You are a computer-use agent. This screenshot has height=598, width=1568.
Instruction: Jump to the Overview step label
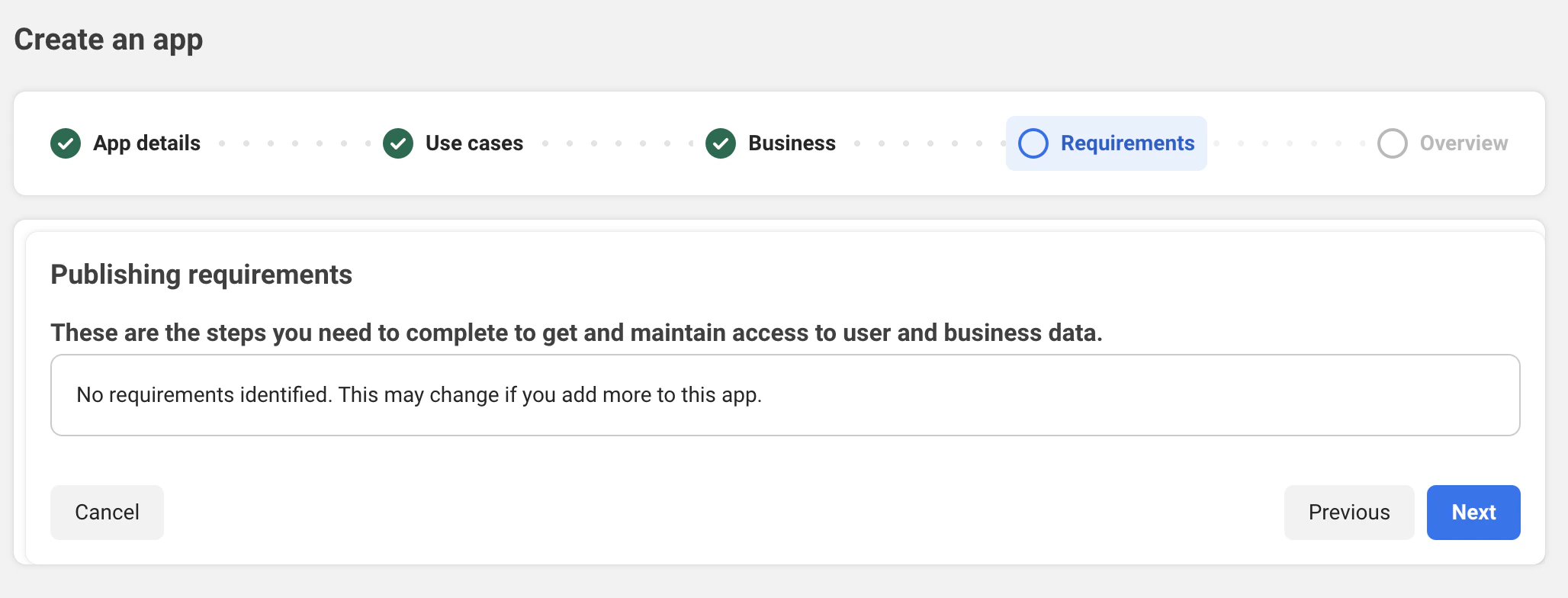tap(1464, 143)
